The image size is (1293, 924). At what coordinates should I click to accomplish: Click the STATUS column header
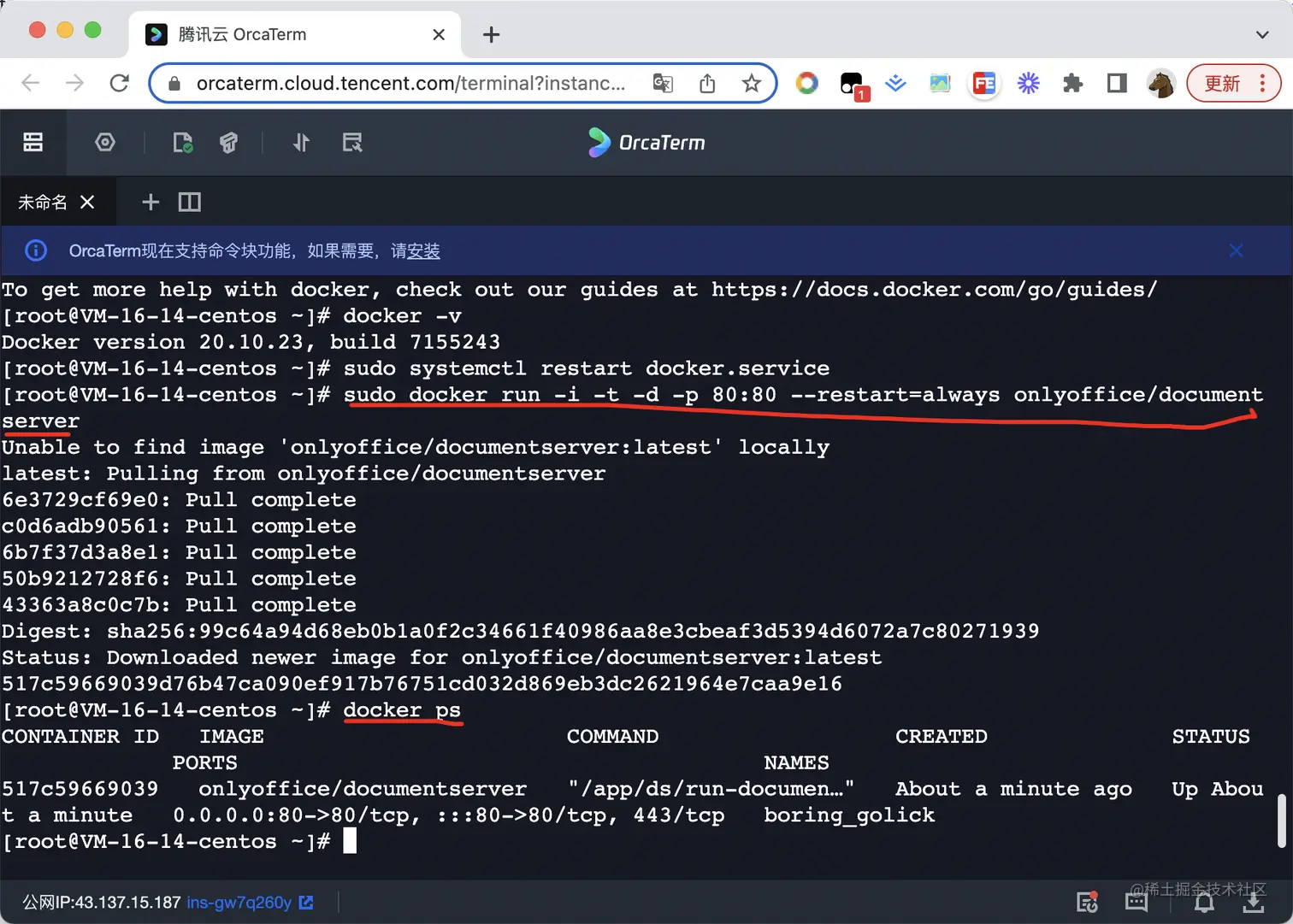pos(1211,737)
